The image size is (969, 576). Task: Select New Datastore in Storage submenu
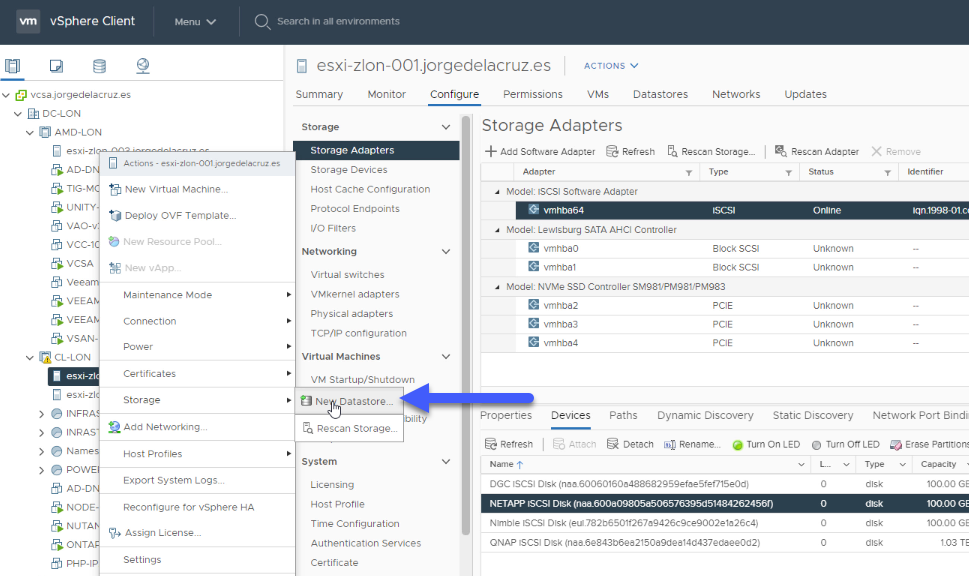349,401
